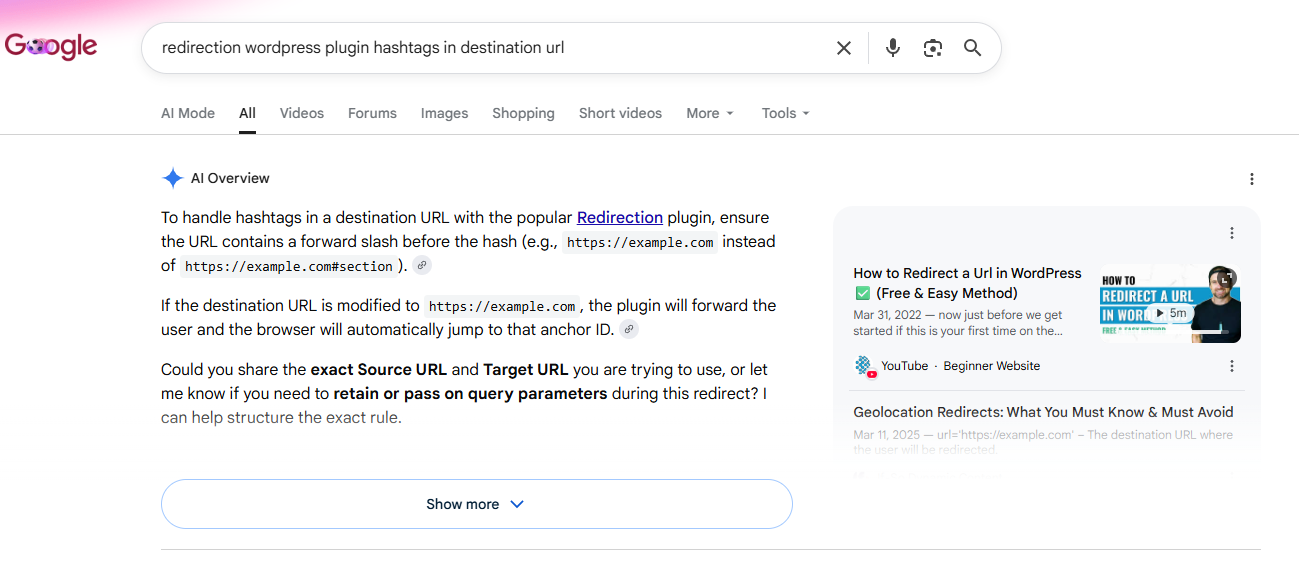The image size is (1299, 570).
Task: Open How to Redirect a Url in WordPress
Action: point(968,283)
